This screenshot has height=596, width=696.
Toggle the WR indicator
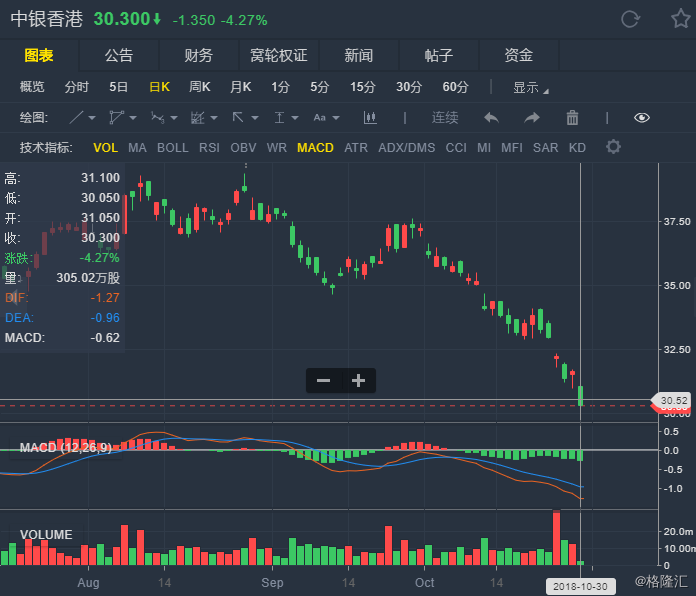coord(277,148)
